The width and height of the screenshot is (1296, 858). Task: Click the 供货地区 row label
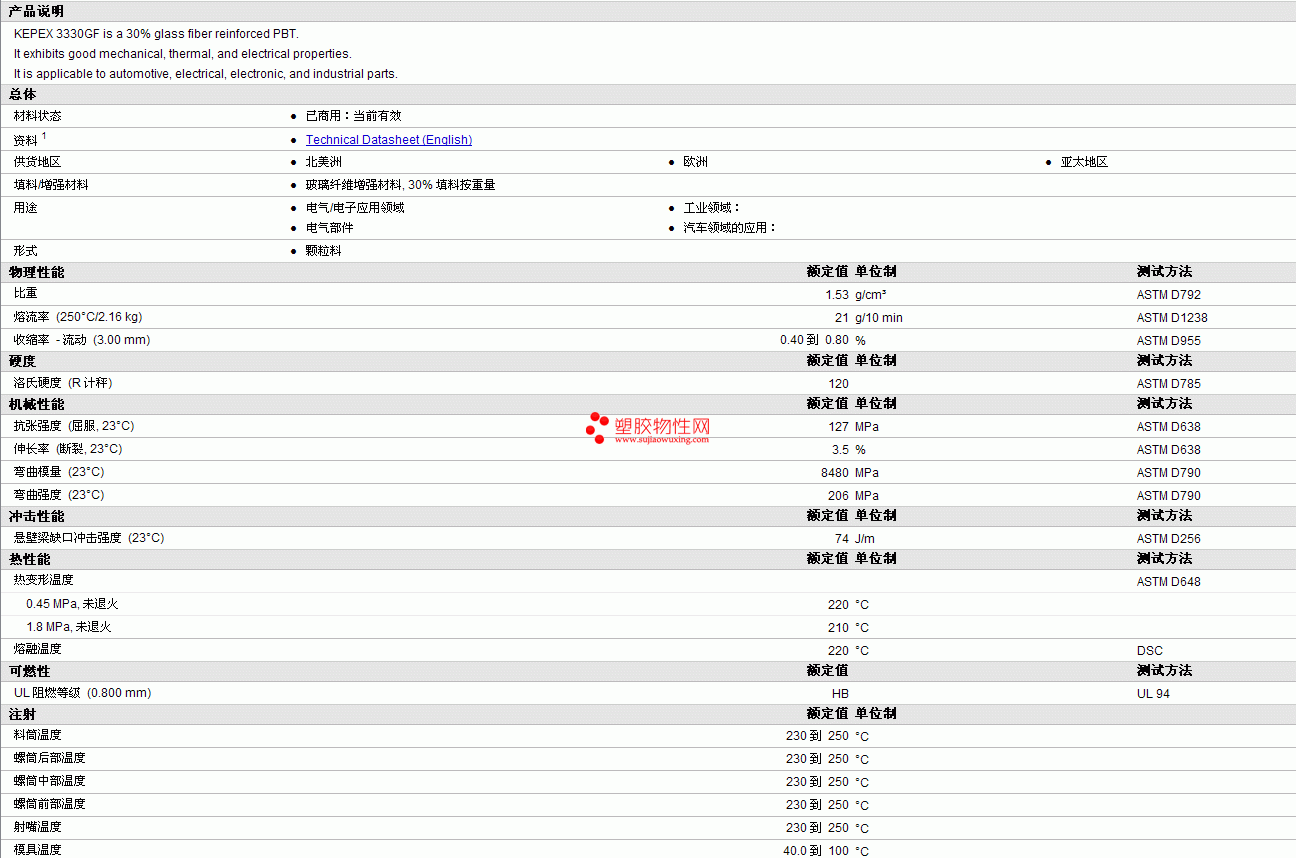(37, 162)
